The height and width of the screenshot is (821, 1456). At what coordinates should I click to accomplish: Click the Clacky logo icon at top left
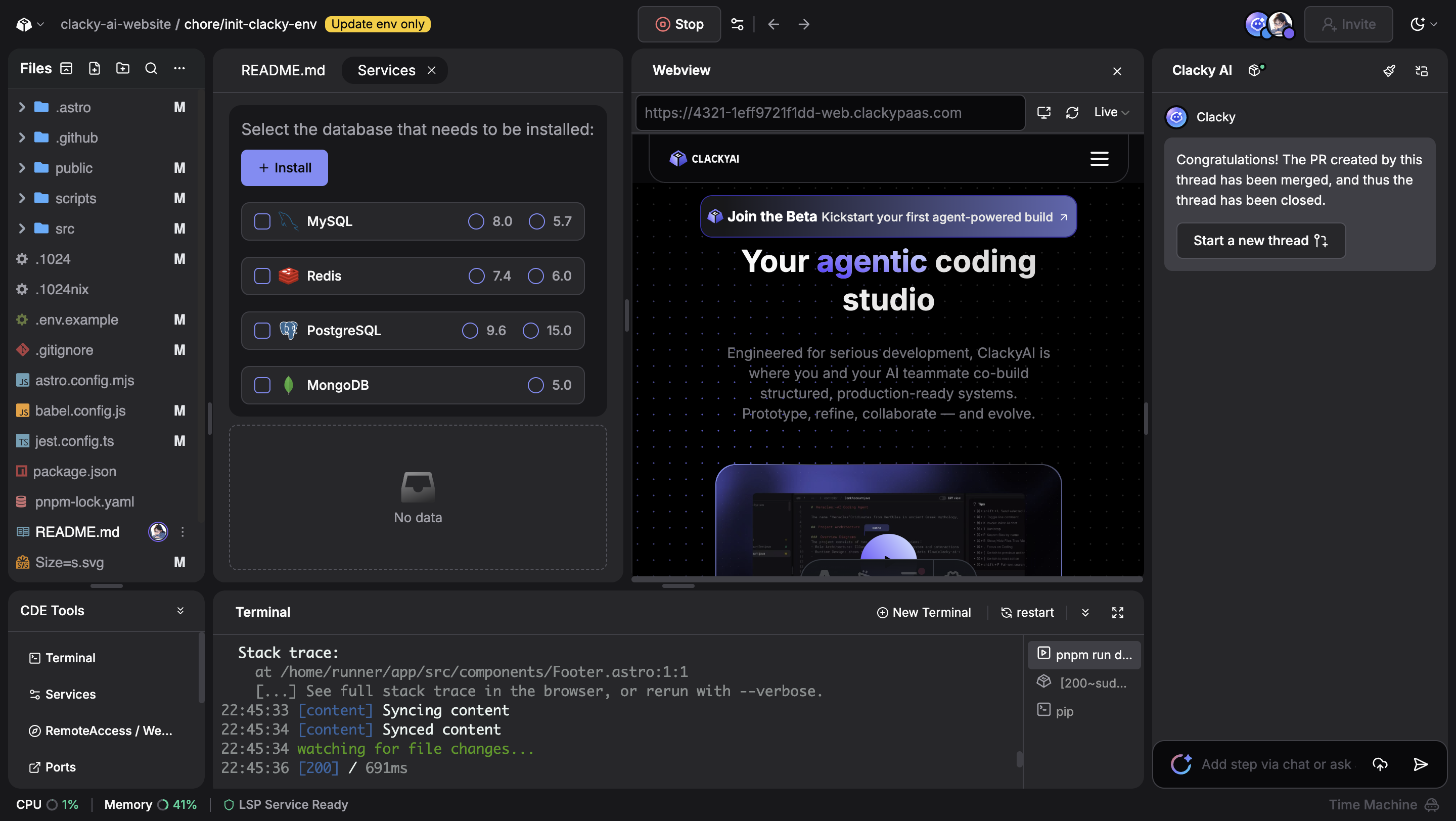tap(24, 24)
